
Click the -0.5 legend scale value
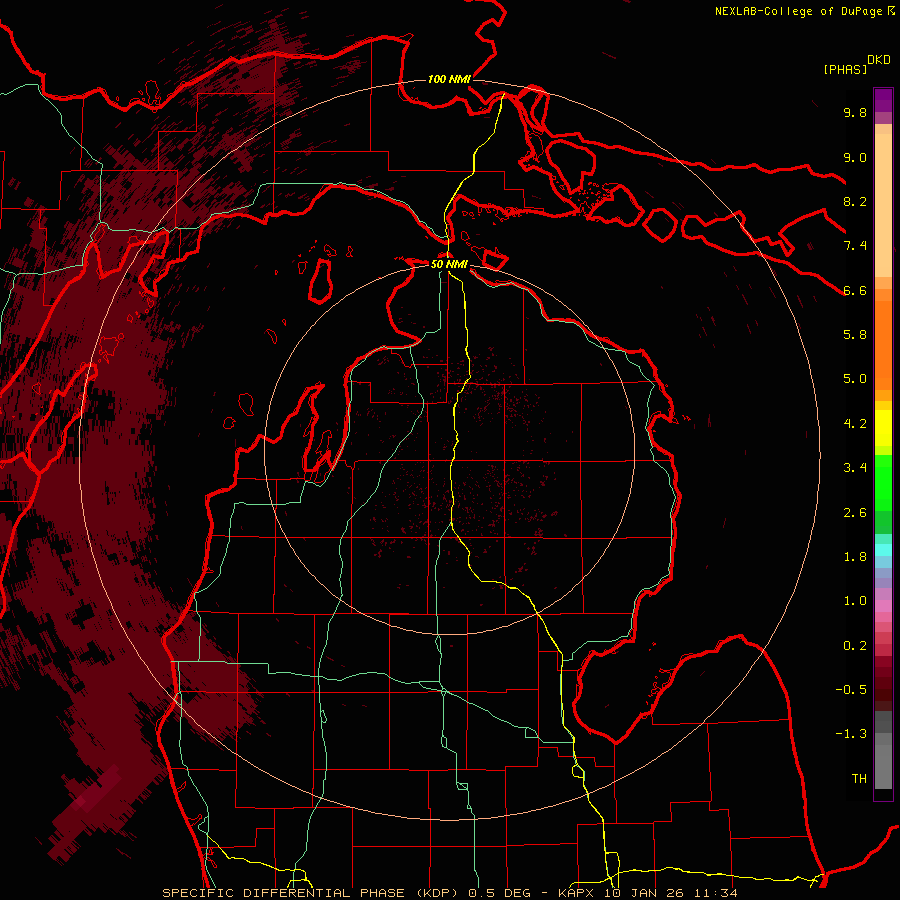coord(851,690)
